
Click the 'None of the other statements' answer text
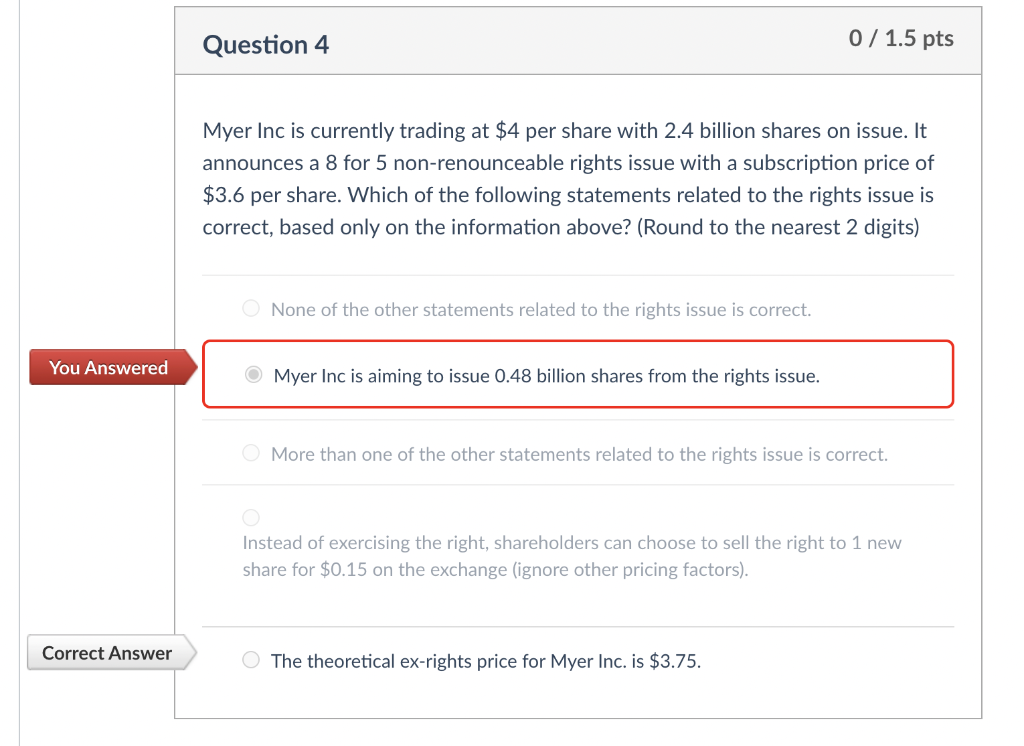pos(540,309)
